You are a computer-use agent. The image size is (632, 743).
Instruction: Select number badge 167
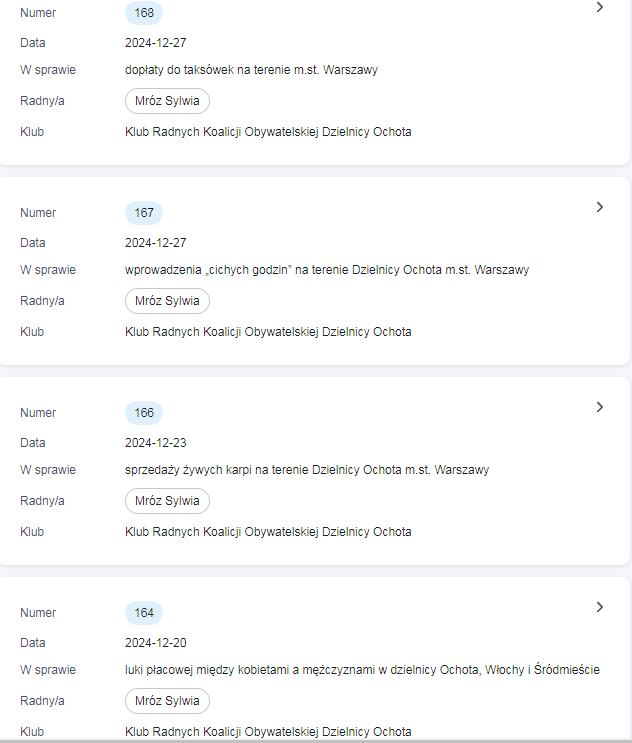pos(144,213)
